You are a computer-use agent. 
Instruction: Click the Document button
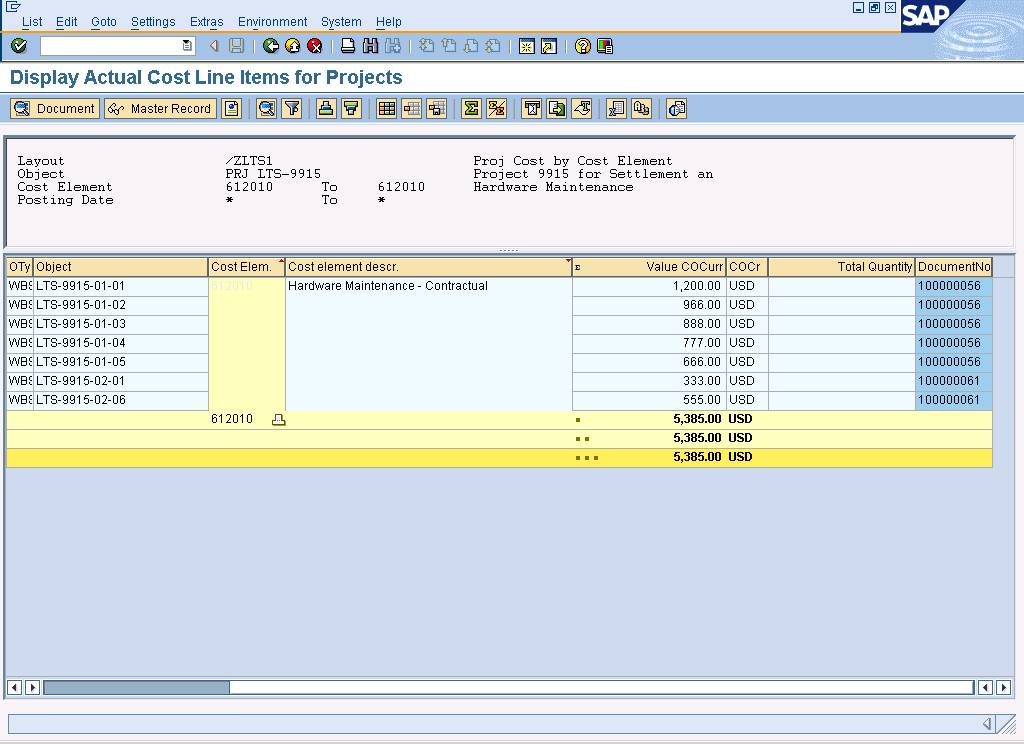click(55, 108)
